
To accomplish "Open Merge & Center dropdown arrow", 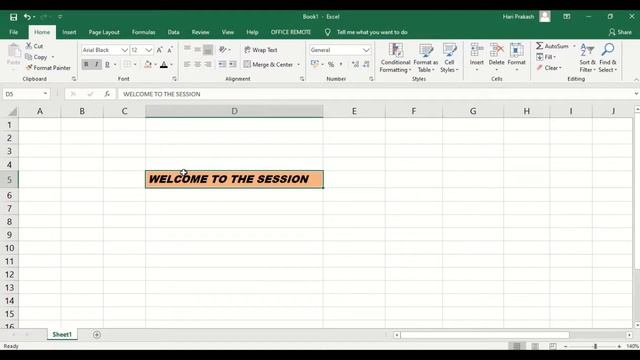I will click(298, 64).
